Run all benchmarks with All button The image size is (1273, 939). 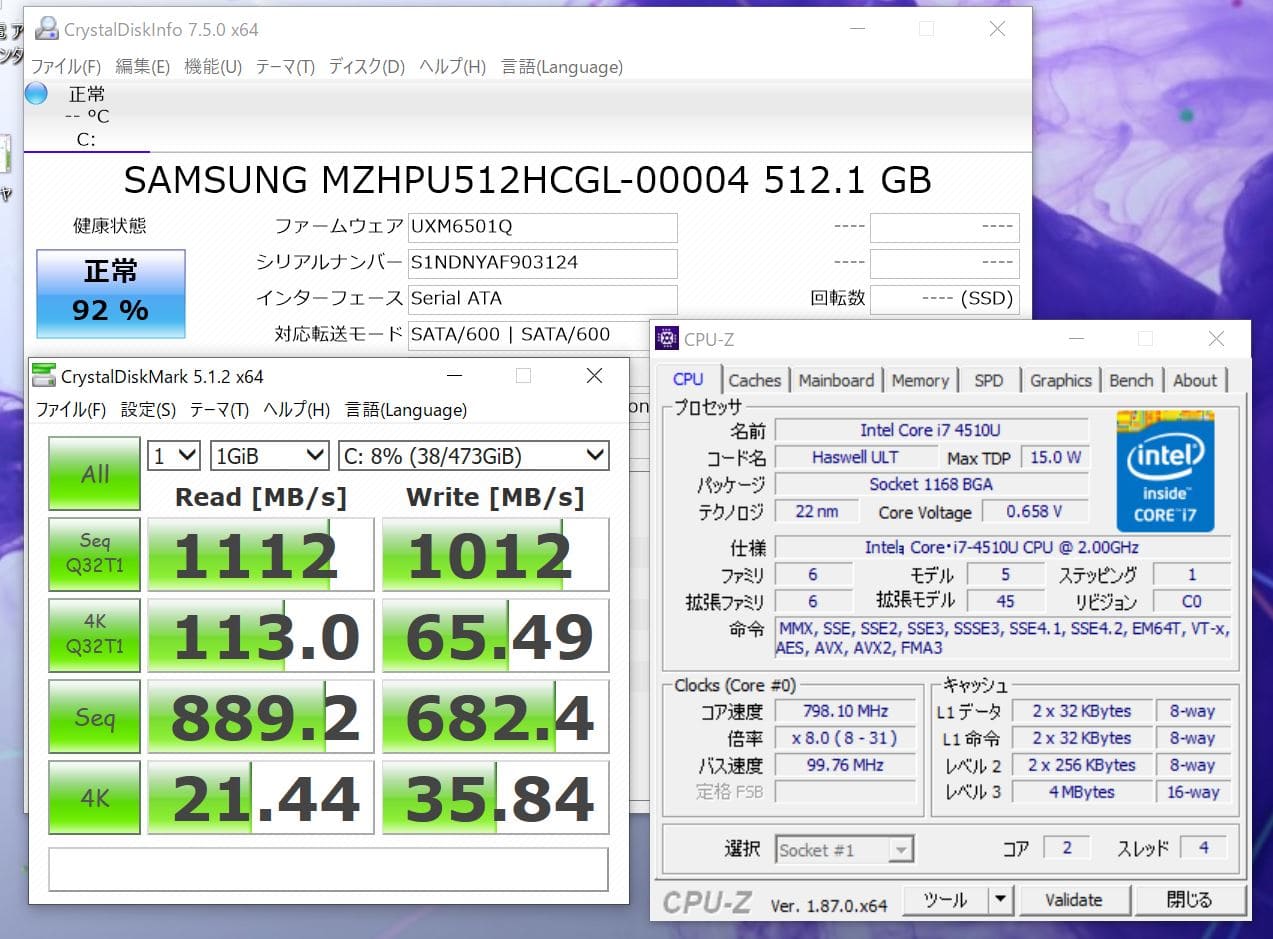coord(95,473)
